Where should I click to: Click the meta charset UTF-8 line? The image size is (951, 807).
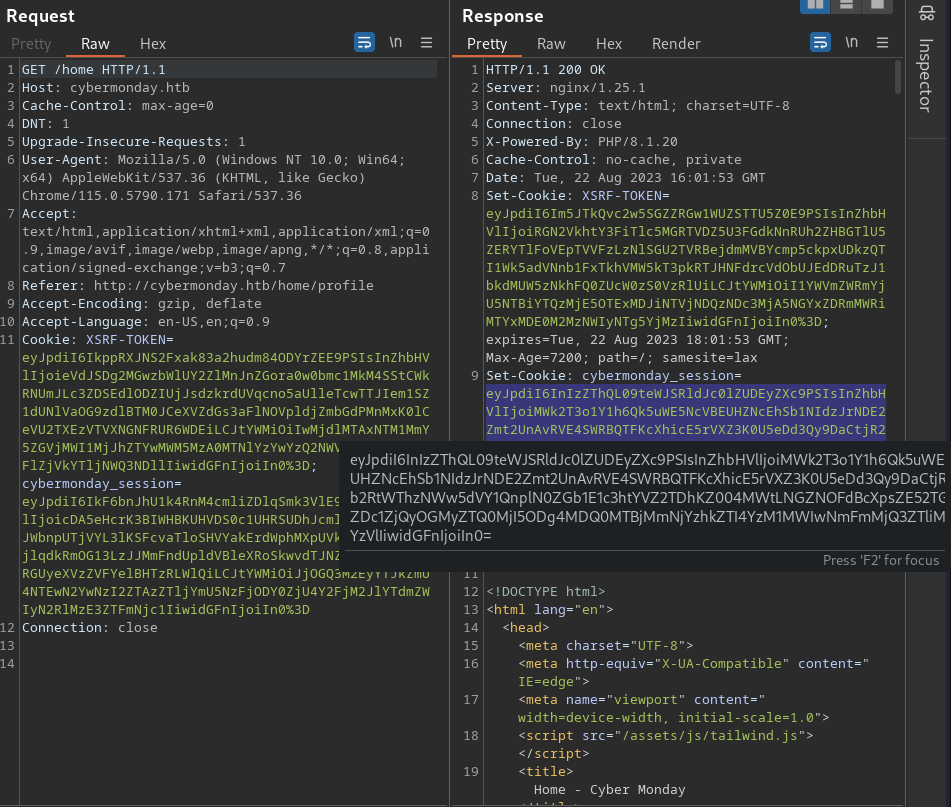tap(605, 646)
